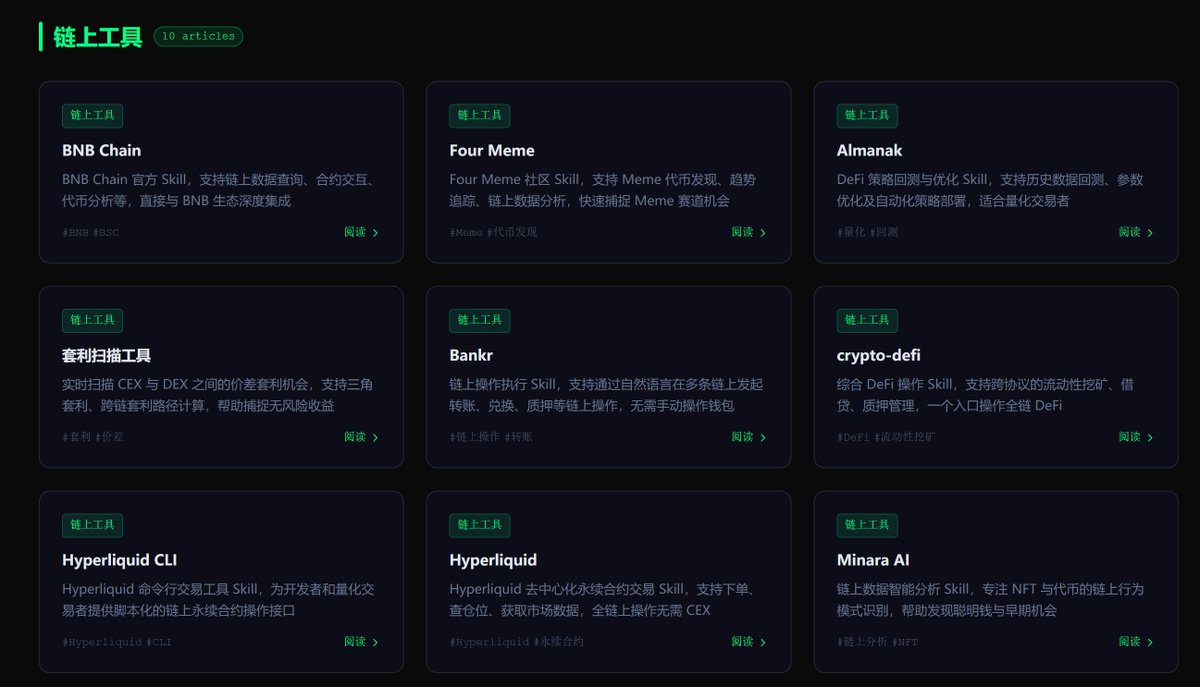Click the 套利扫描工具 card description text

click(218, 395)
